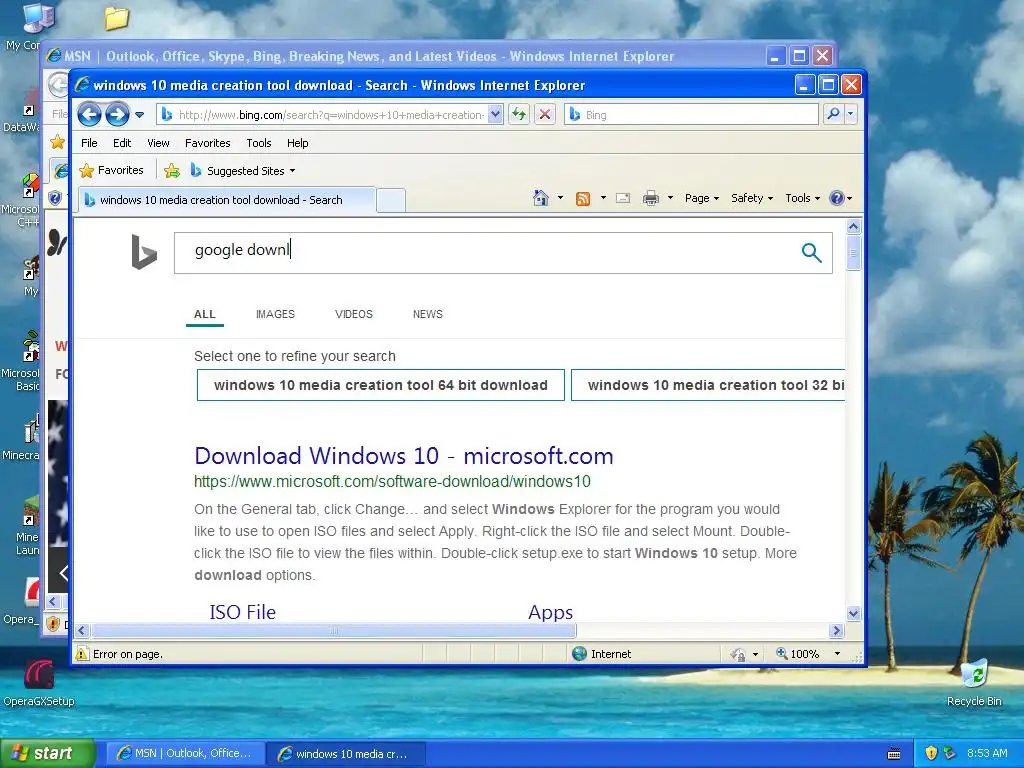This screenshot has width=1024, height=768.
Task: Open the Apps sublink
Action: pos(551,612)
